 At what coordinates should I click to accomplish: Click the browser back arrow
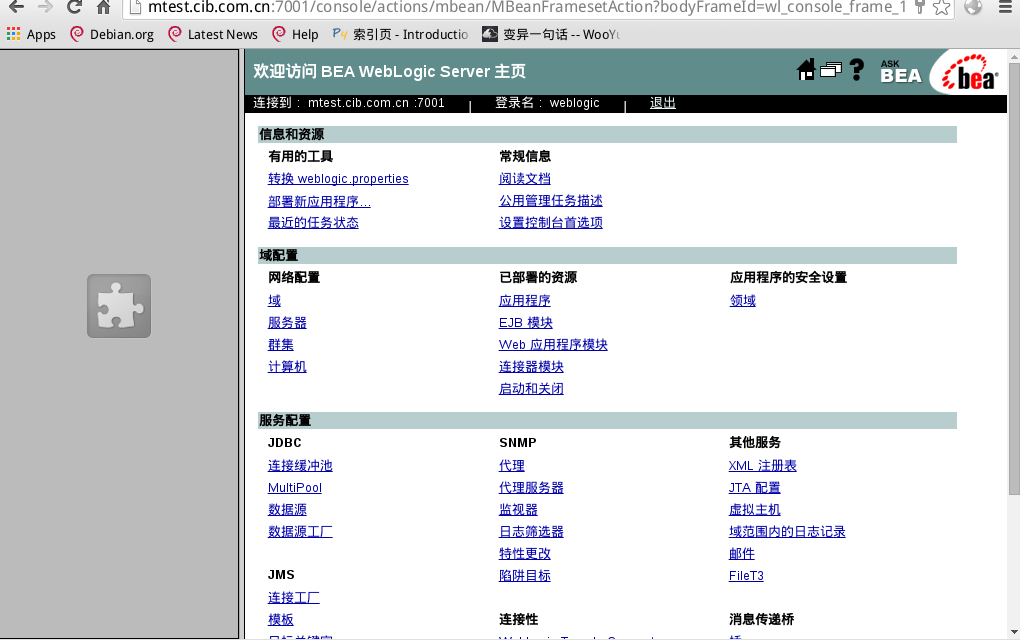tap(16, 7)
